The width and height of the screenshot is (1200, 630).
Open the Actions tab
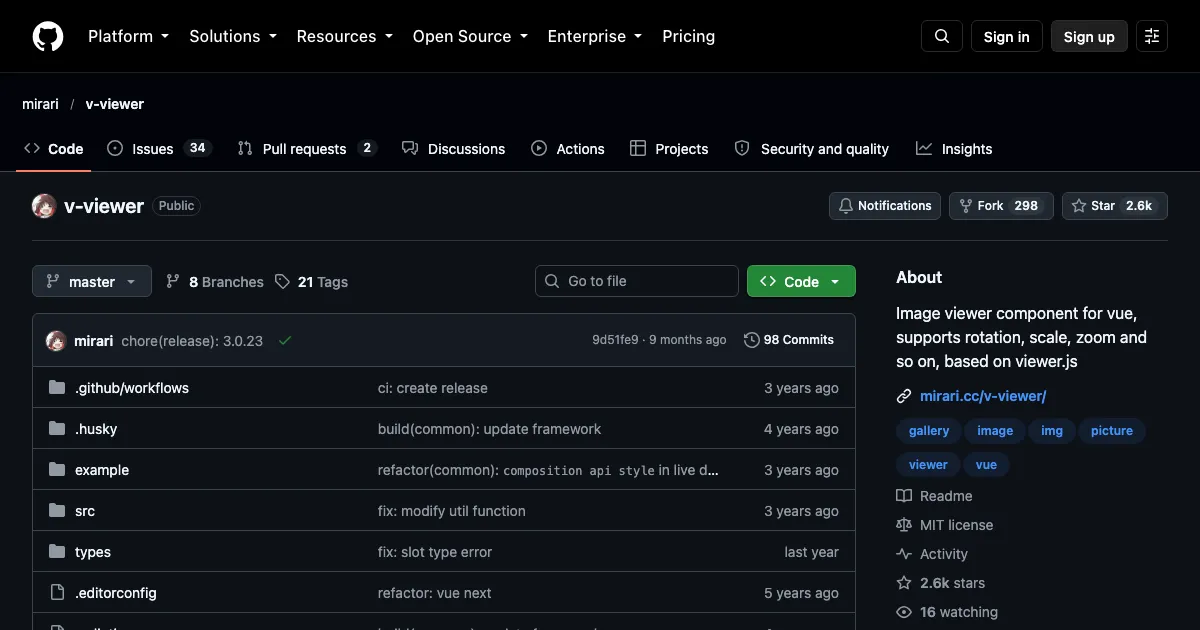point(568,149)
